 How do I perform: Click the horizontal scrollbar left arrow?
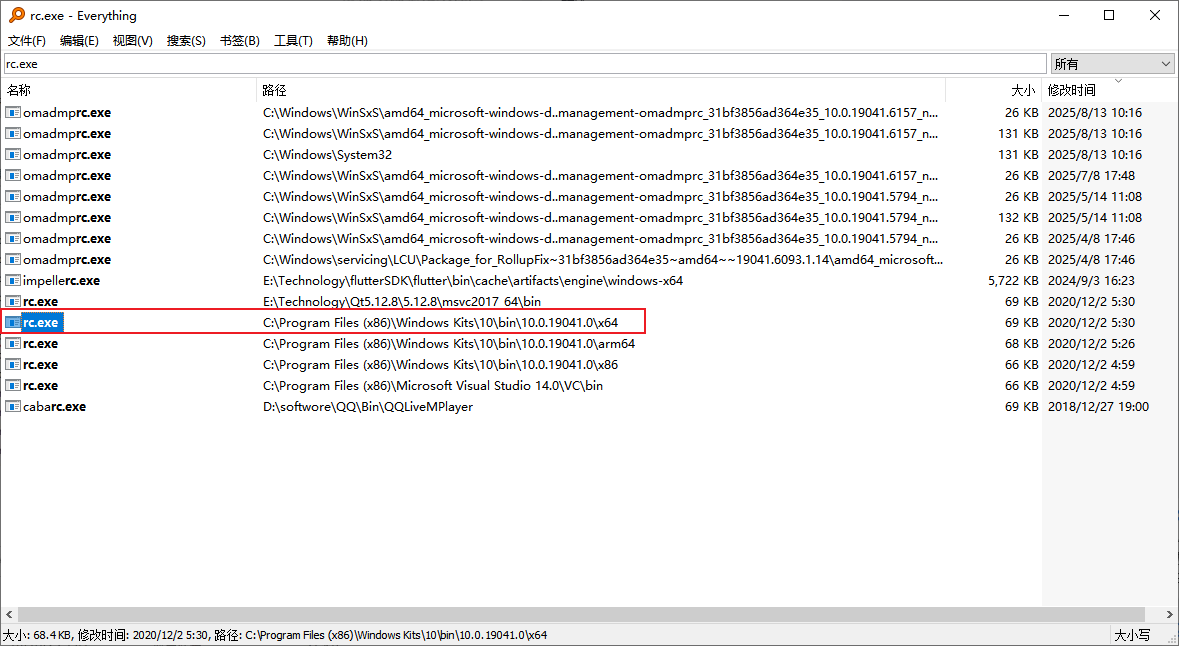9,614
